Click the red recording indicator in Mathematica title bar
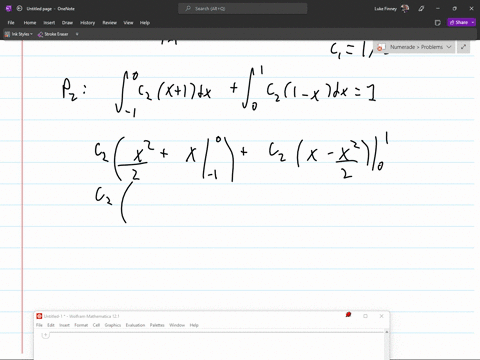The image size is (480, 360). [348, 315]
